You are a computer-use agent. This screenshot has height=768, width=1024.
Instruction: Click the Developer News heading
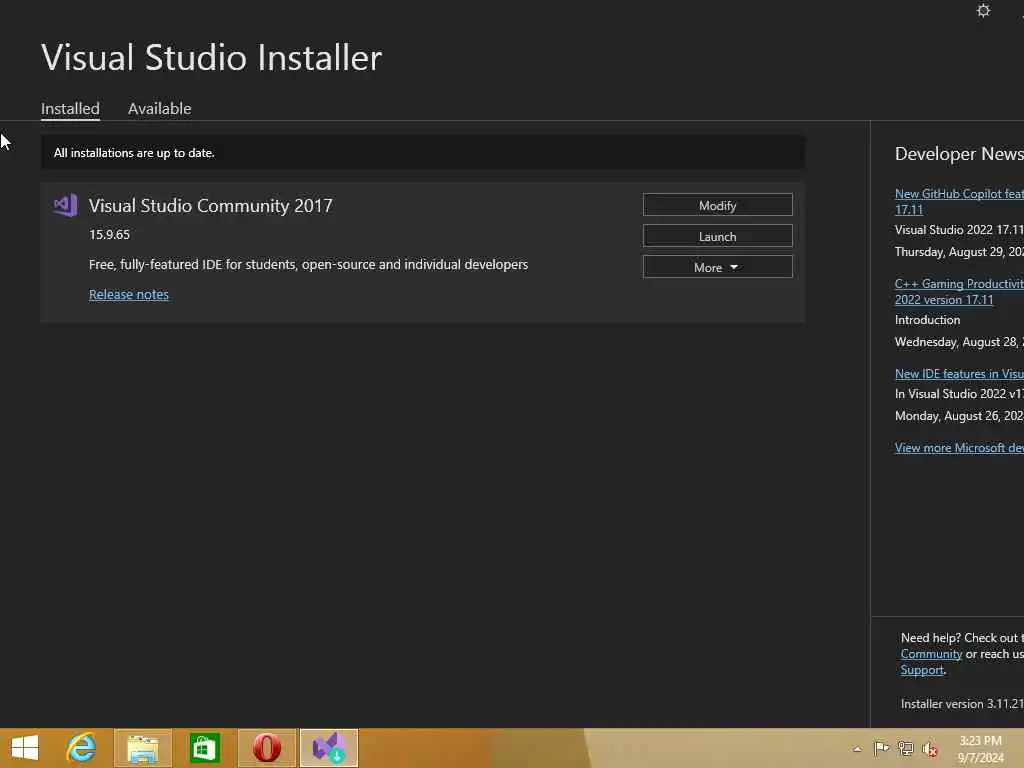[959, 153]
